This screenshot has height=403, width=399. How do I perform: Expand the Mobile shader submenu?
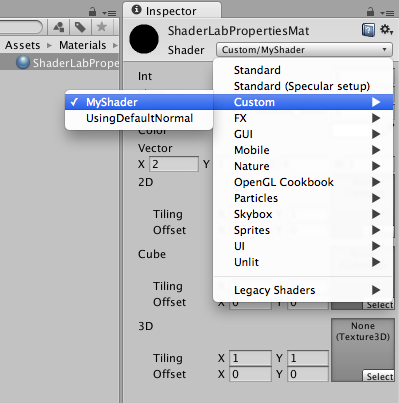pyautogui.click(x=303, y=150)
